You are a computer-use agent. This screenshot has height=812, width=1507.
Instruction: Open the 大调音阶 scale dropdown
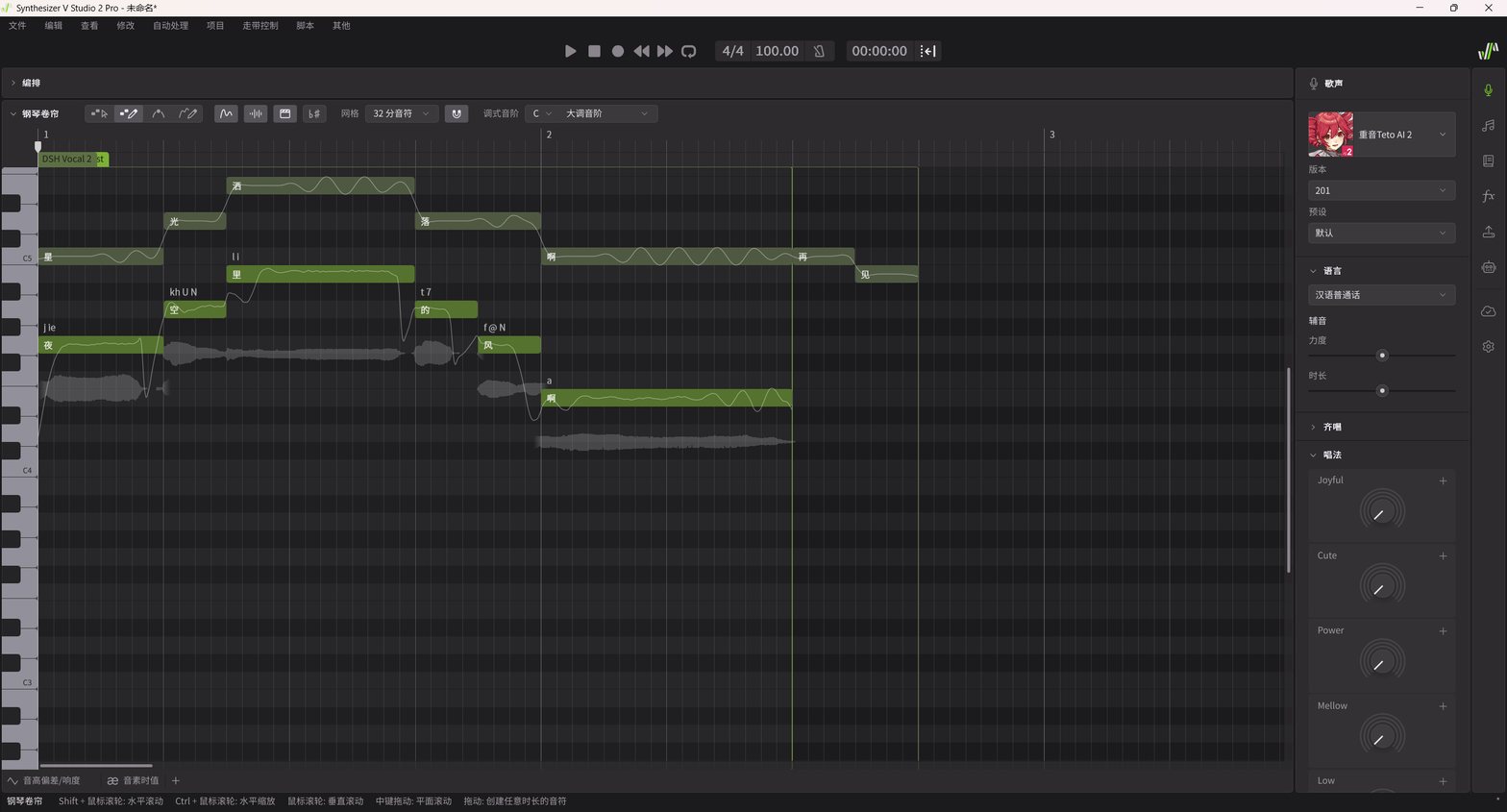(606, 113)
